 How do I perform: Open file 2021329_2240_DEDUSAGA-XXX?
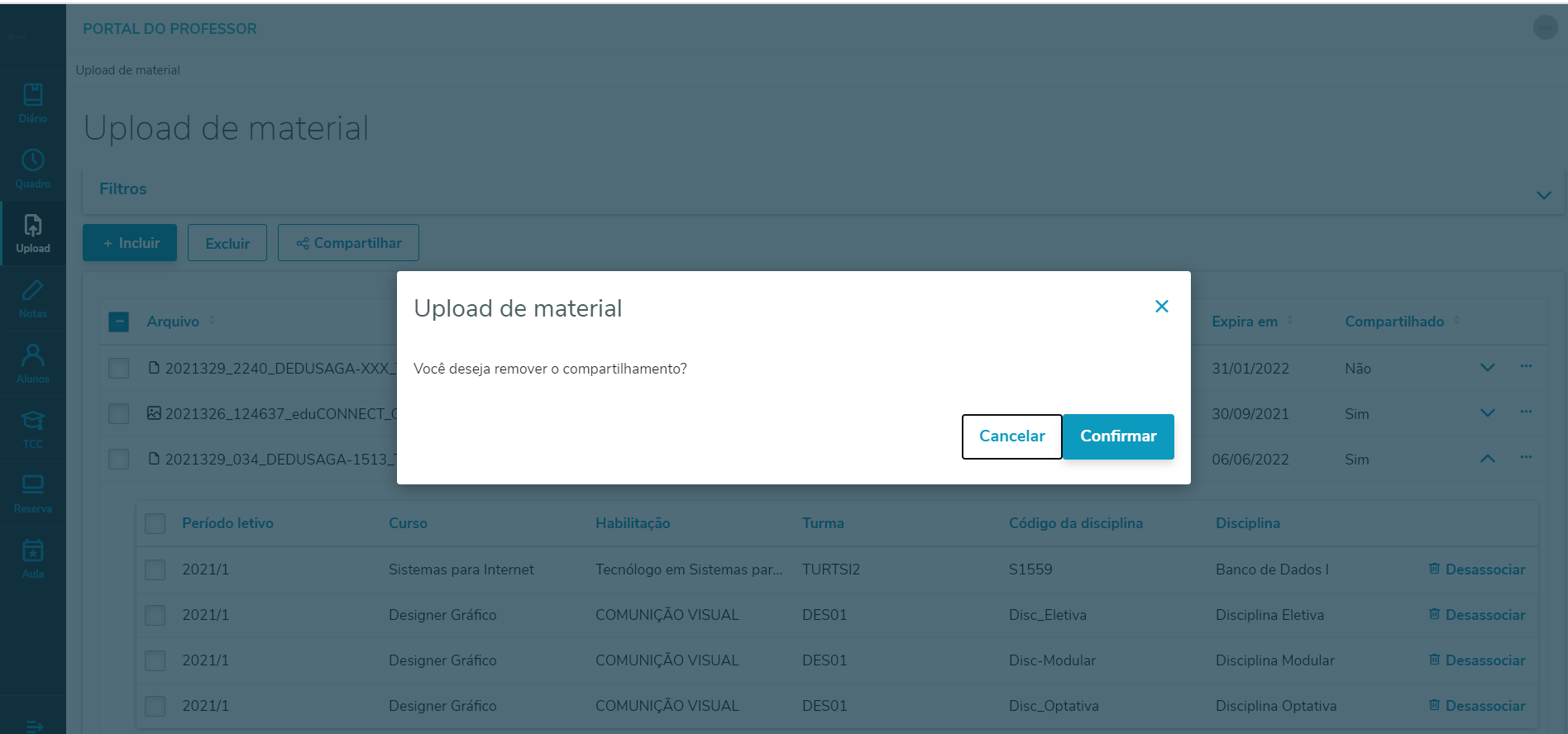[273, 368]
